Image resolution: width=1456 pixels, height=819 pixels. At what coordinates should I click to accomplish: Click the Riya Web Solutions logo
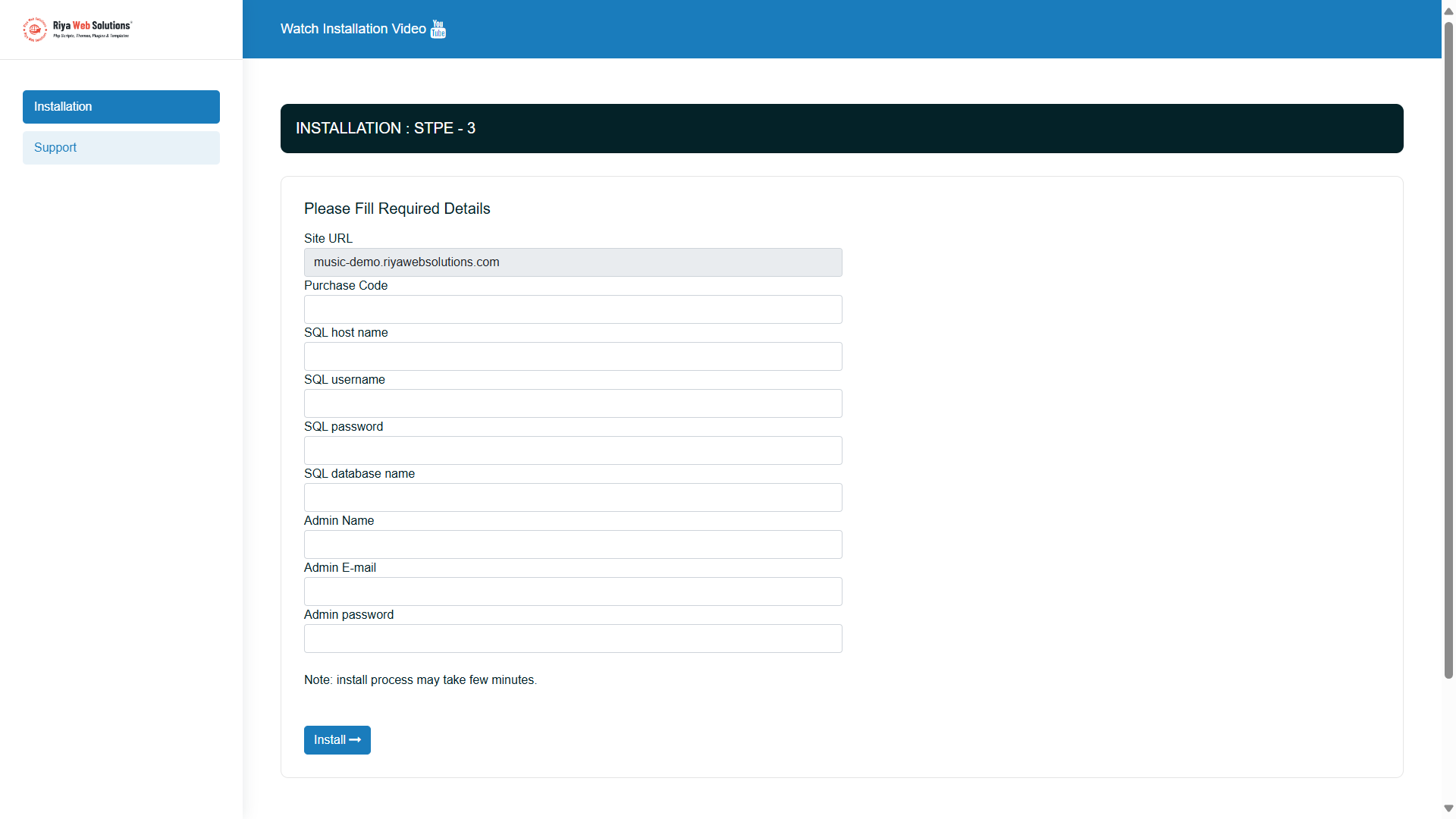click(77, 29)
